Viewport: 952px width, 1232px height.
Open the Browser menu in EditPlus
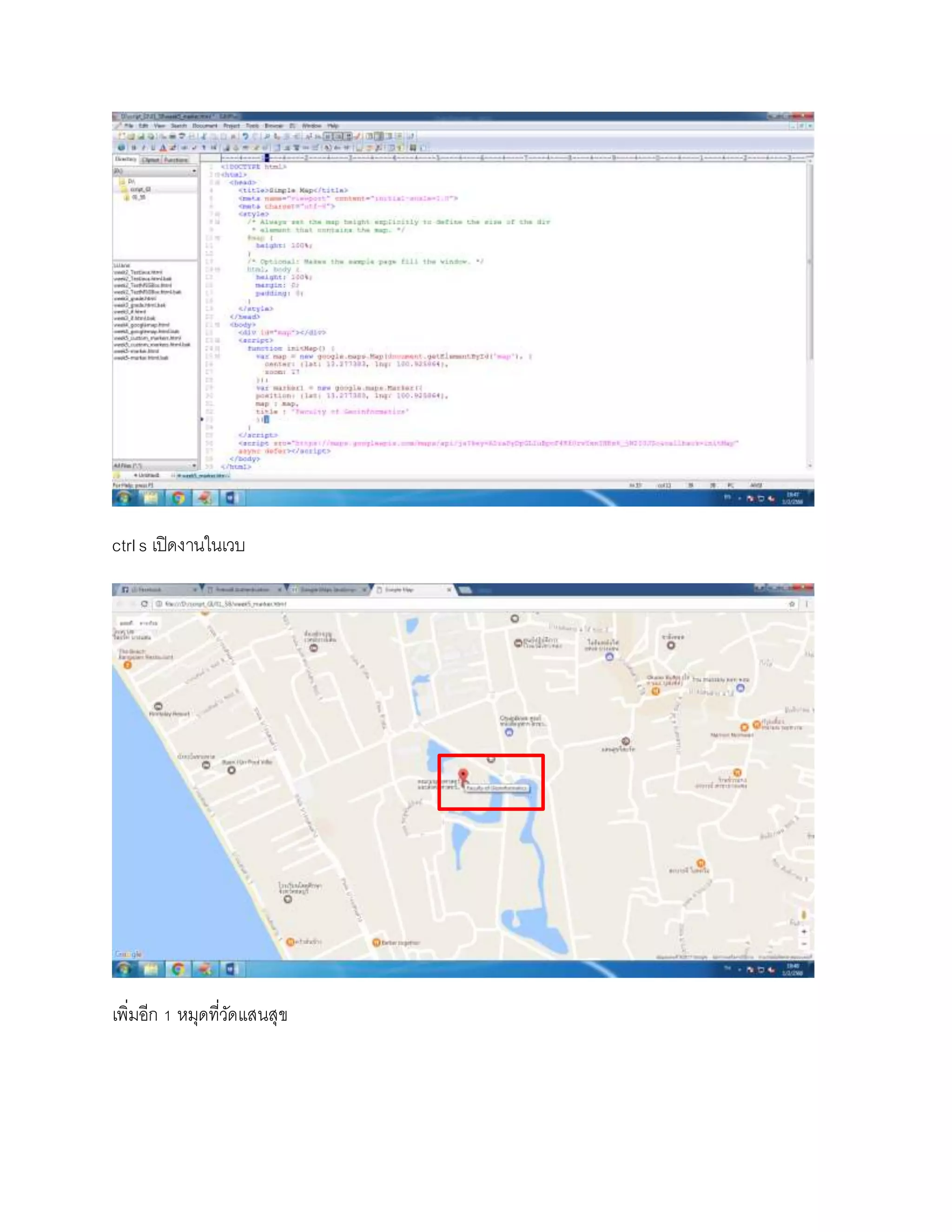[274, 126]
